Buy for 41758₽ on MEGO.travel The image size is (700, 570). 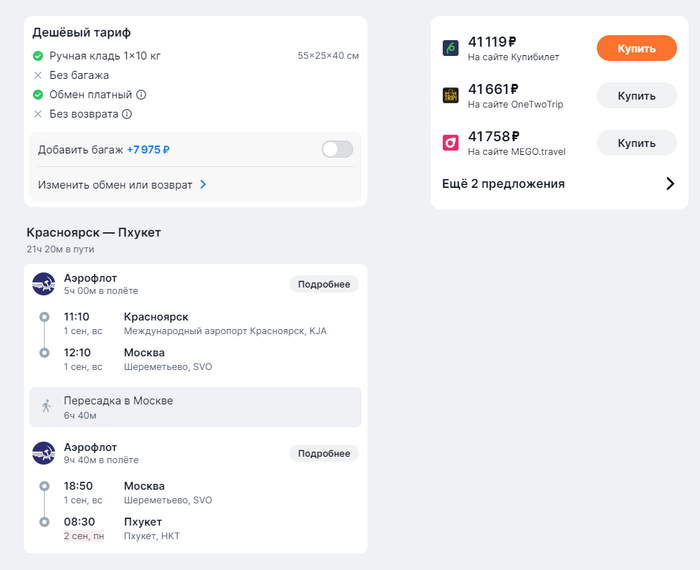tap(637, 143)
